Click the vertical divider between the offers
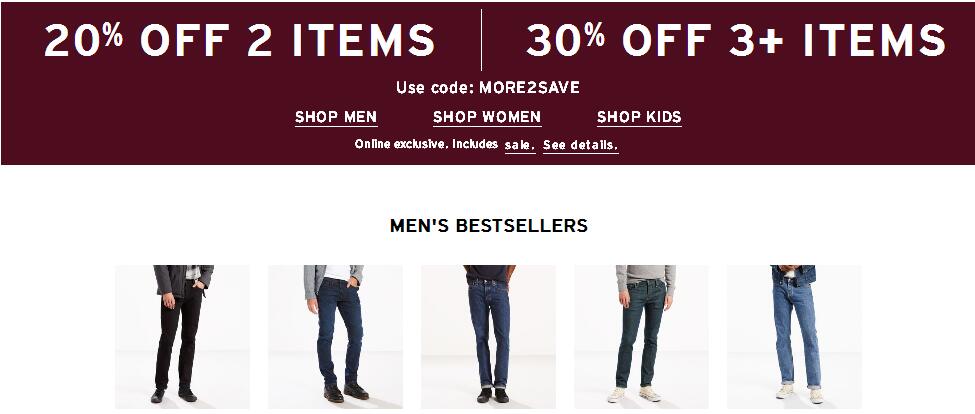975x414 pixels. (x=481, y=40)
